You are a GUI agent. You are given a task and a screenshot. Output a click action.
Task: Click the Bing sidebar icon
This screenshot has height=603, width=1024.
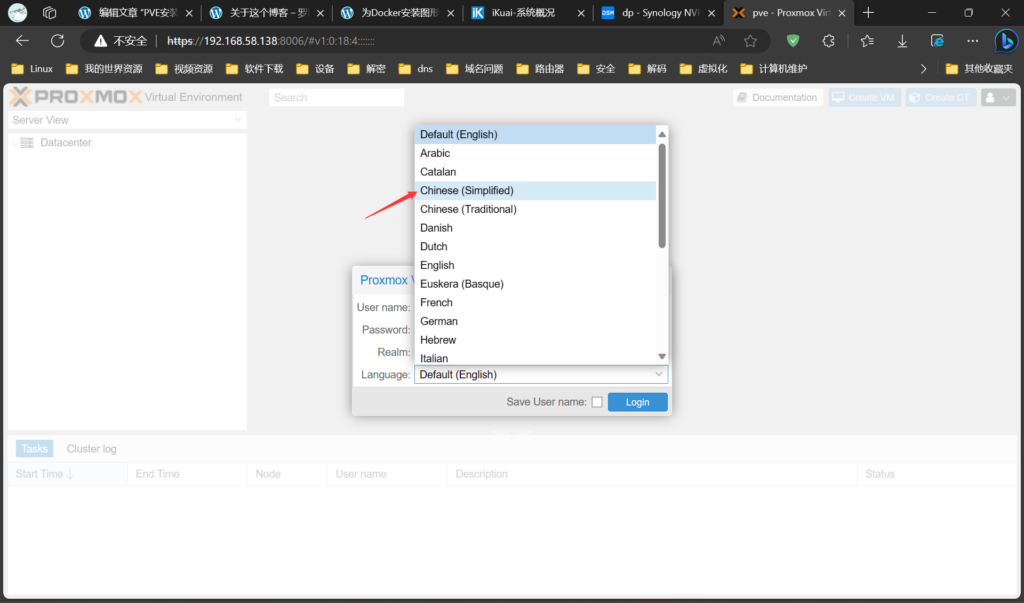(x=1005, y=41)
